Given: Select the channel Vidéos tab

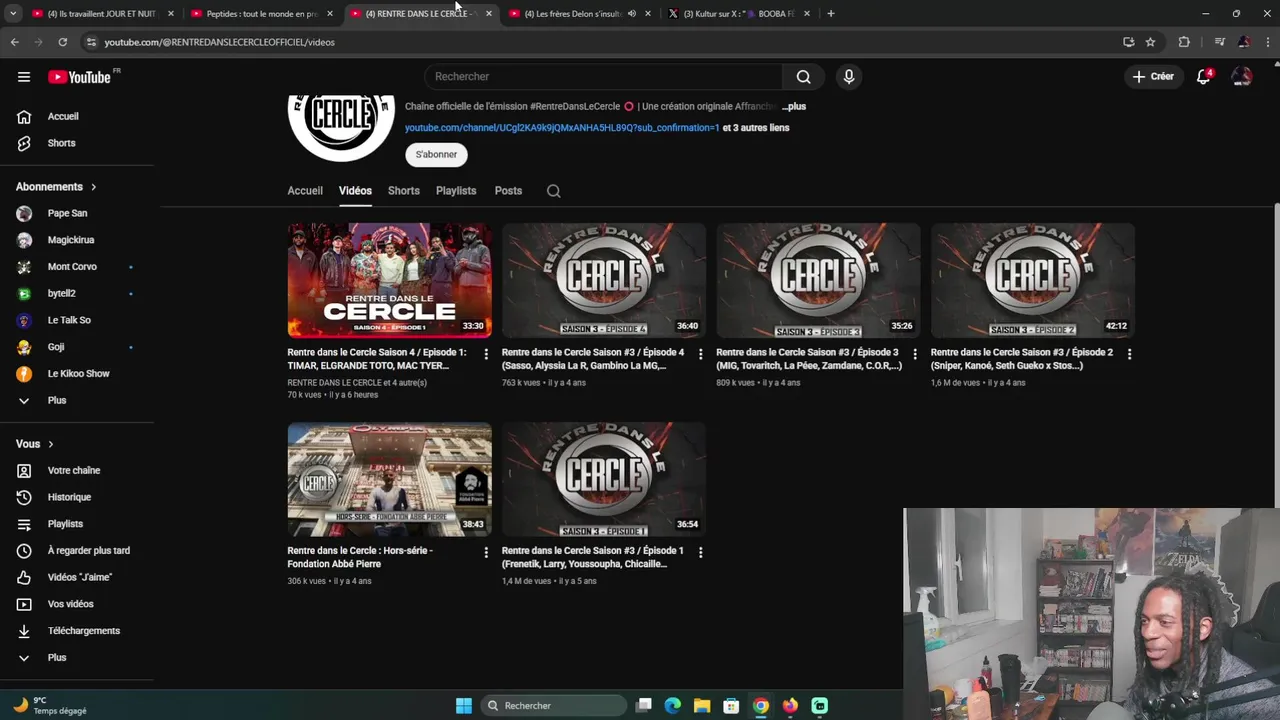Looking at the screenshot, I should (x=355, y=191).
